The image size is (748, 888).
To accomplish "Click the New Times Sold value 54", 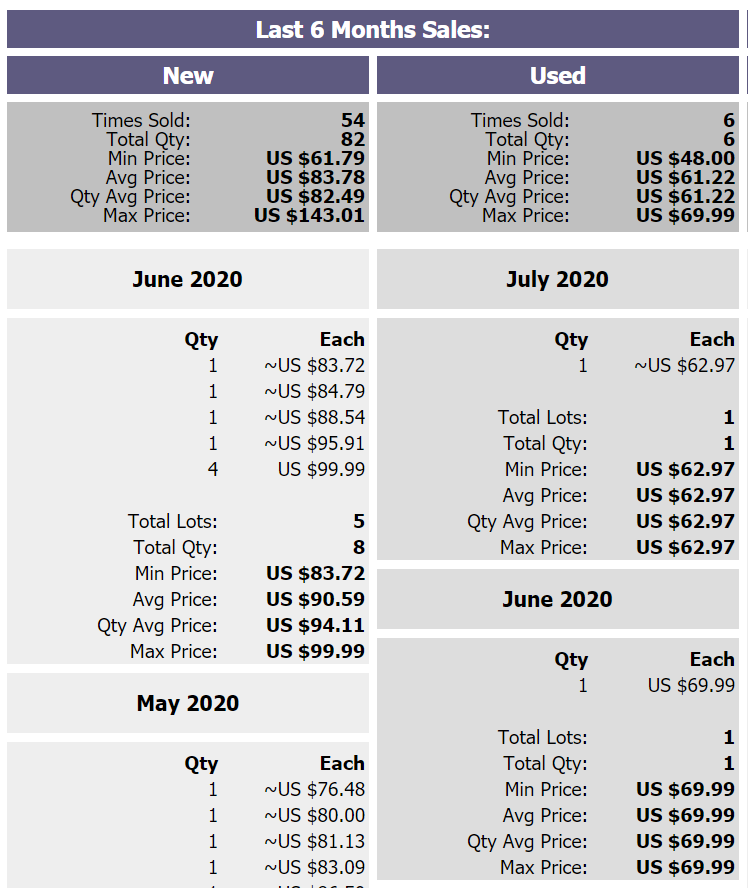I will [x=352, y=121].
